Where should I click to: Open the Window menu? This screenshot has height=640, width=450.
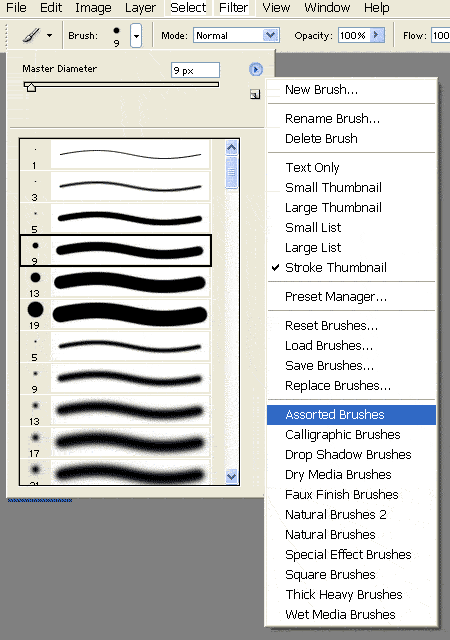pos(327,8)
